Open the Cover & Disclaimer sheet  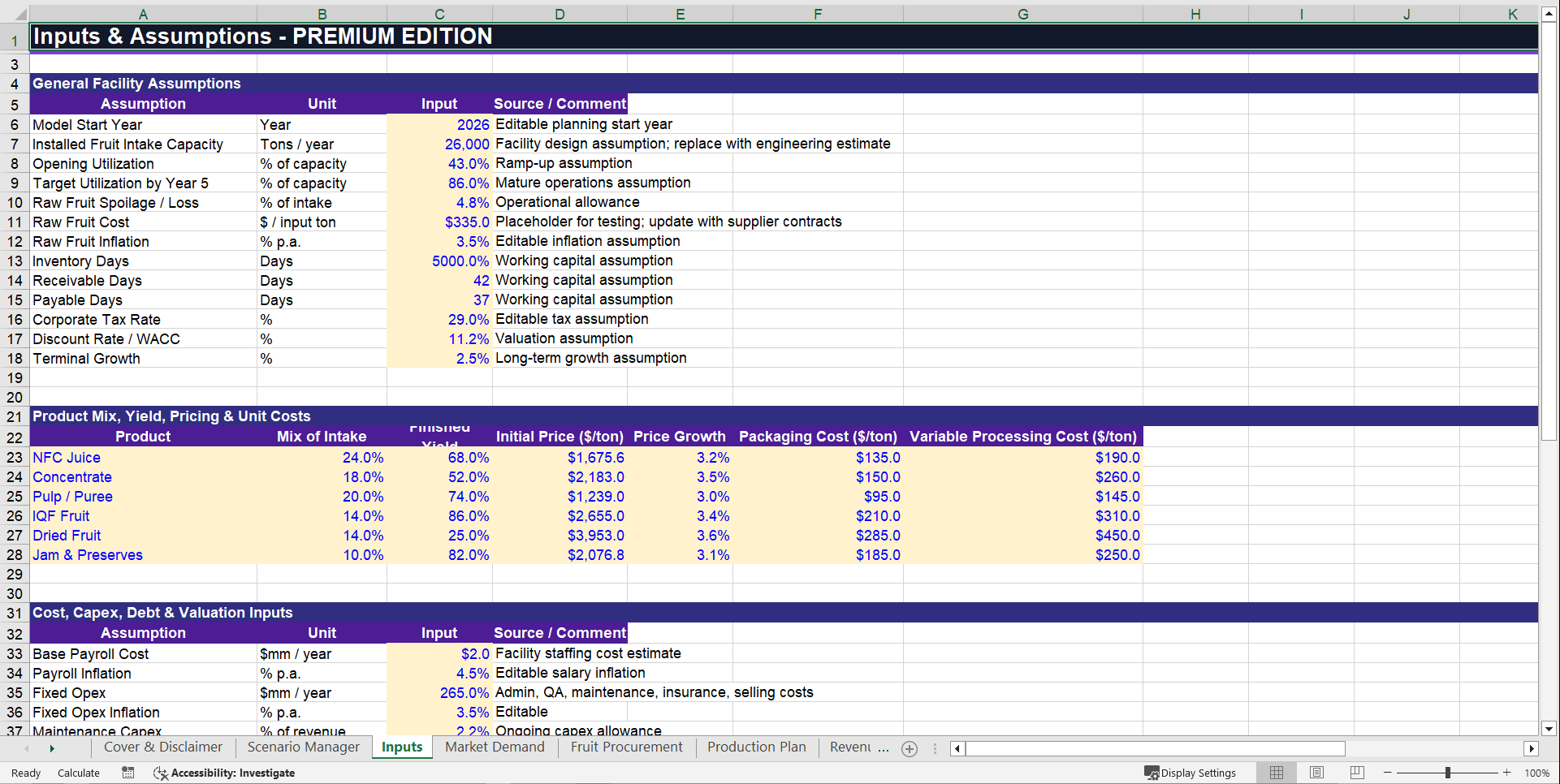pyautogui.click(x=163, y=747)
